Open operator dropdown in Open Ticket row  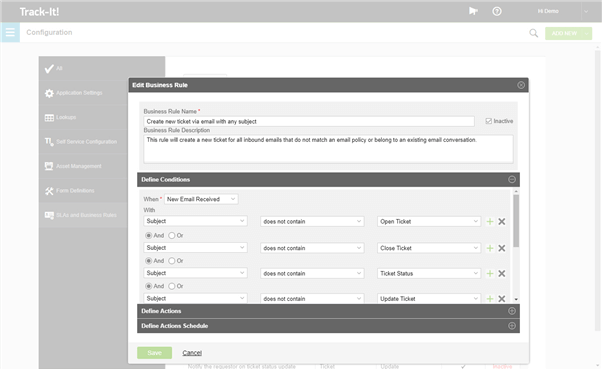click(312, 221)
